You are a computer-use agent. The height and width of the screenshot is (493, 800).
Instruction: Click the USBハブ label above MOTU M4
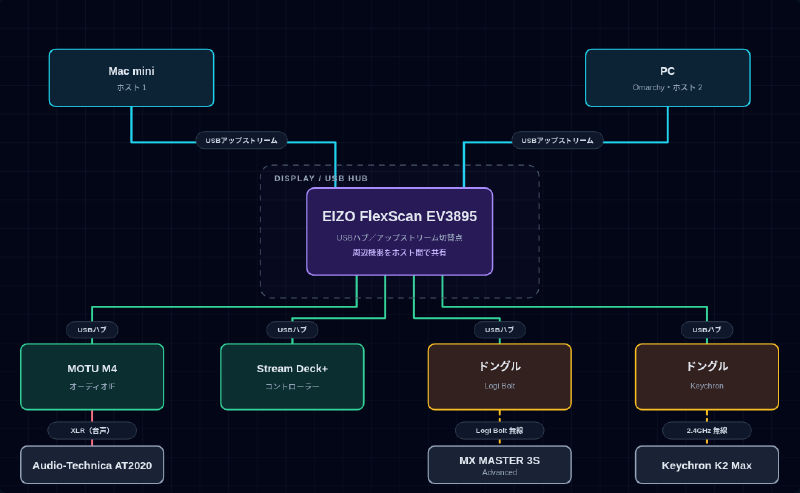coord(92,330)
